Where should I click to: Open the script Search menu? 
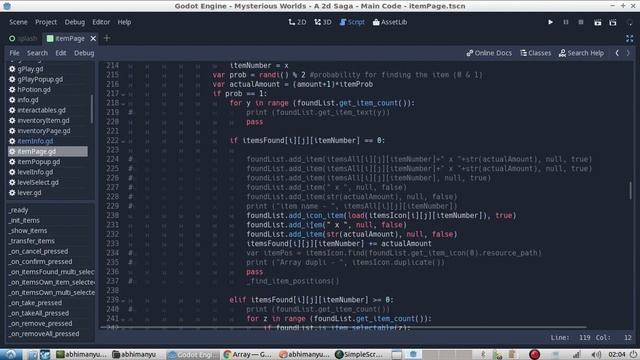pyautogui.click(x=37, y=53)
